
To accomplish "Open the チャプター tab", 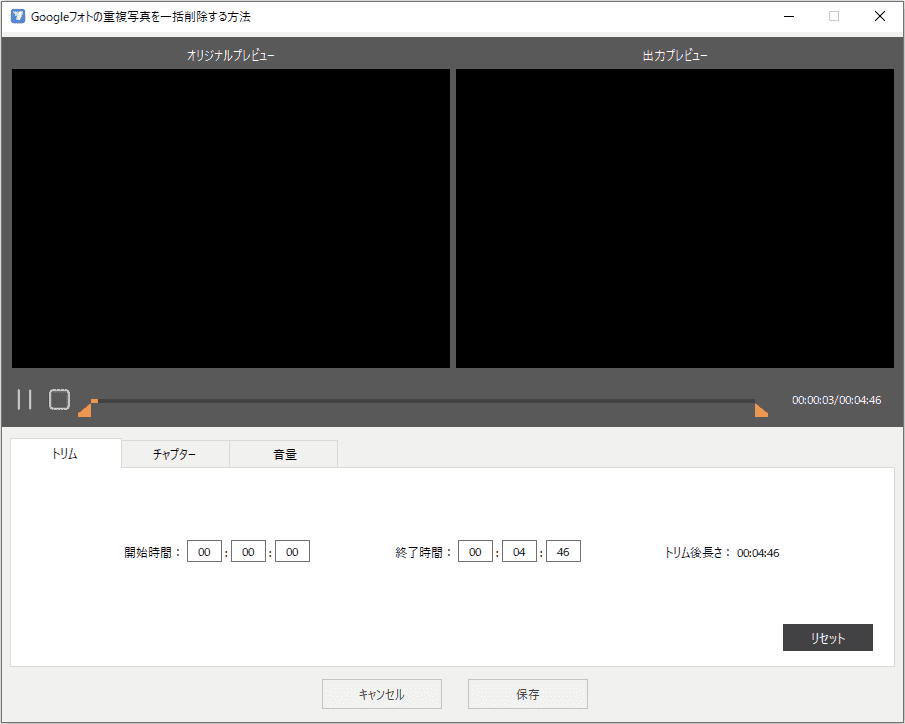I will click(175, 454).
